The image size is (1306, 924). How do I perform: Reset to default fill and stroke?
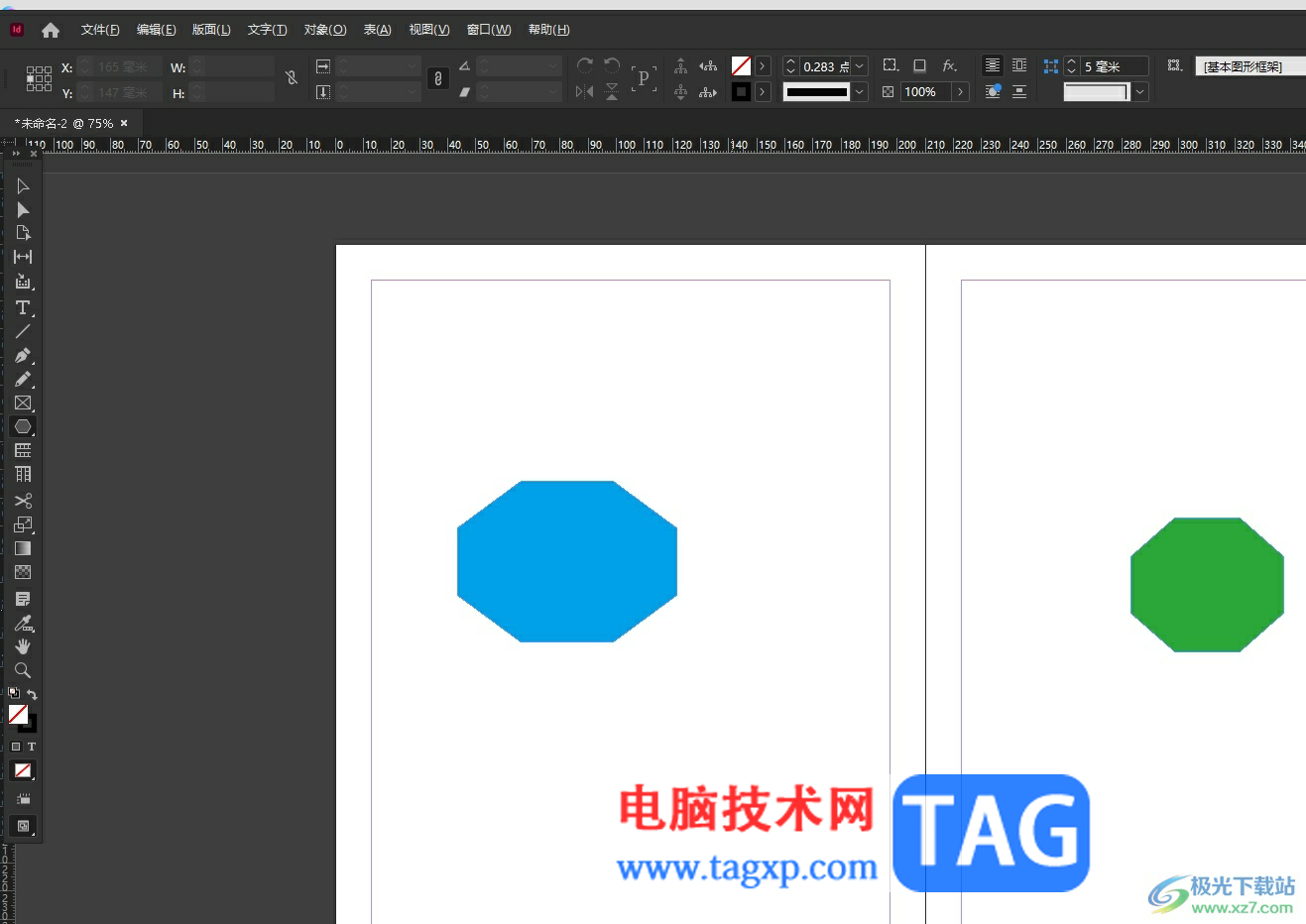click(x=14, y=693)
